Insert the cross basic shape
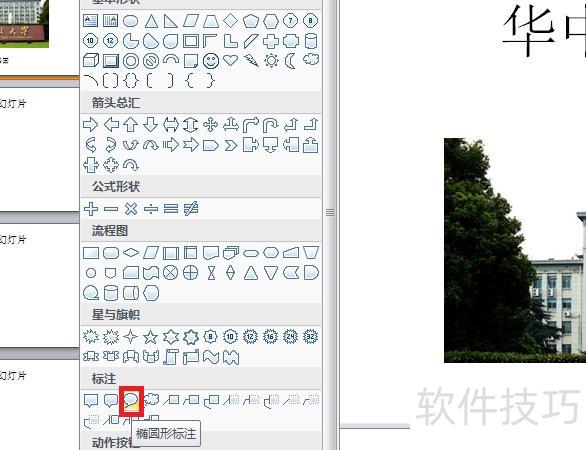Screen dimensions: 586x450 pyautogui.click(x=271, y=41)
